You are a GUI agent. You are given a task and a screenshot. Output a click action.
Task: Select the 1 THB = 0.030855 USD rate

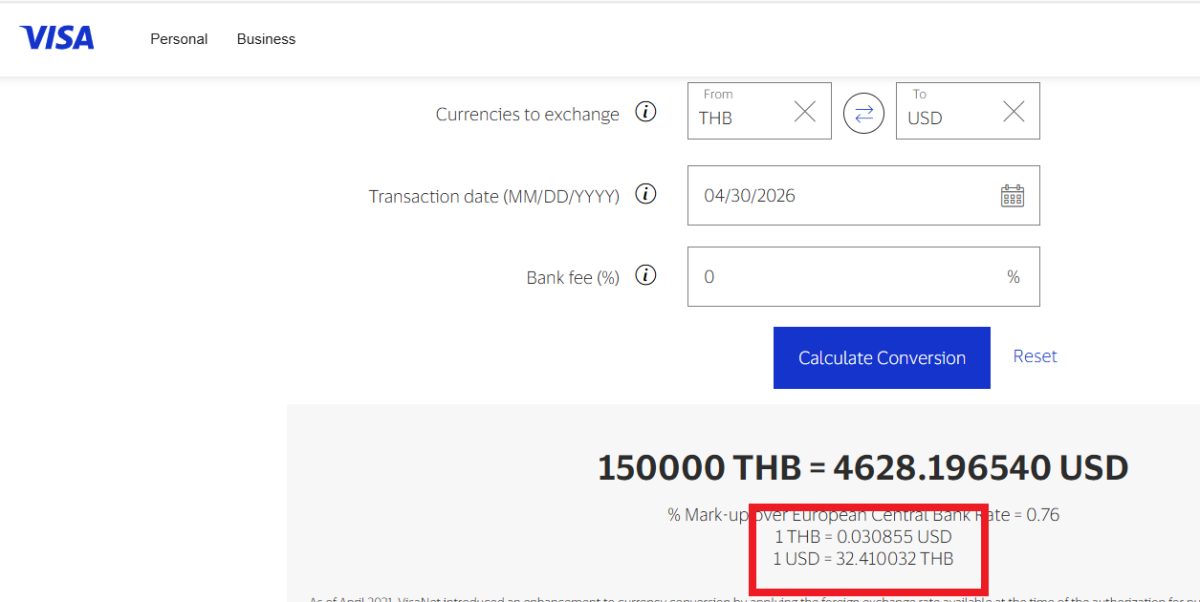click(x=863, y=537)
